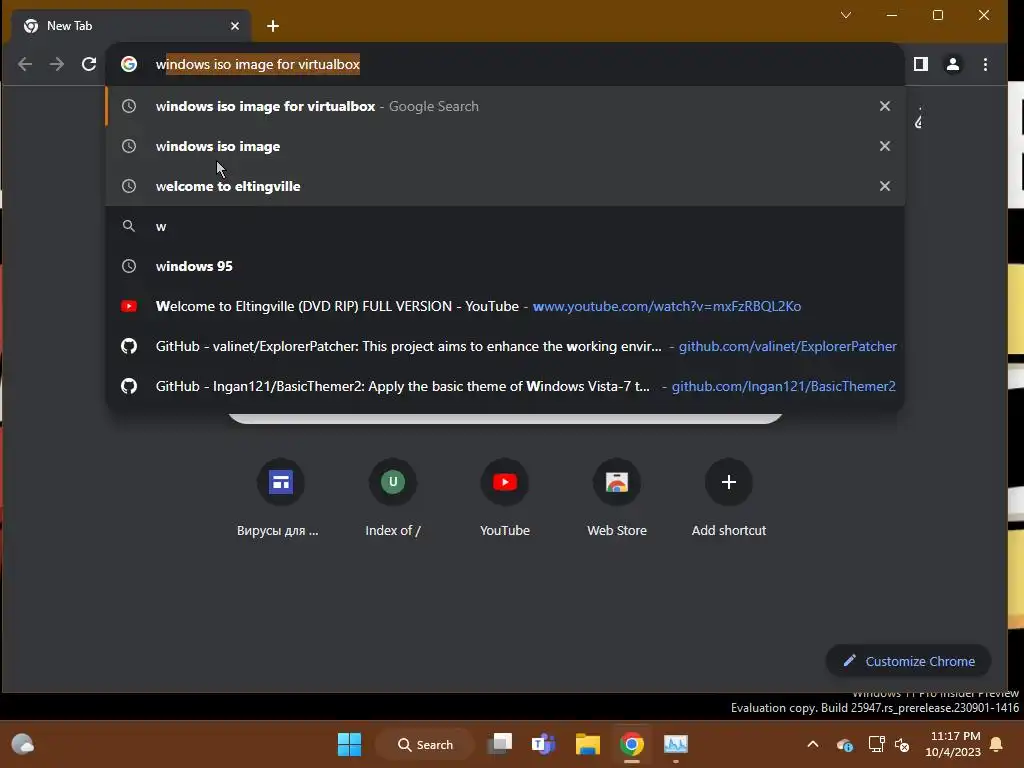1024x768 pixels.
Task: Click the Google icon in address bar
Action: click(x=129, y=64)
